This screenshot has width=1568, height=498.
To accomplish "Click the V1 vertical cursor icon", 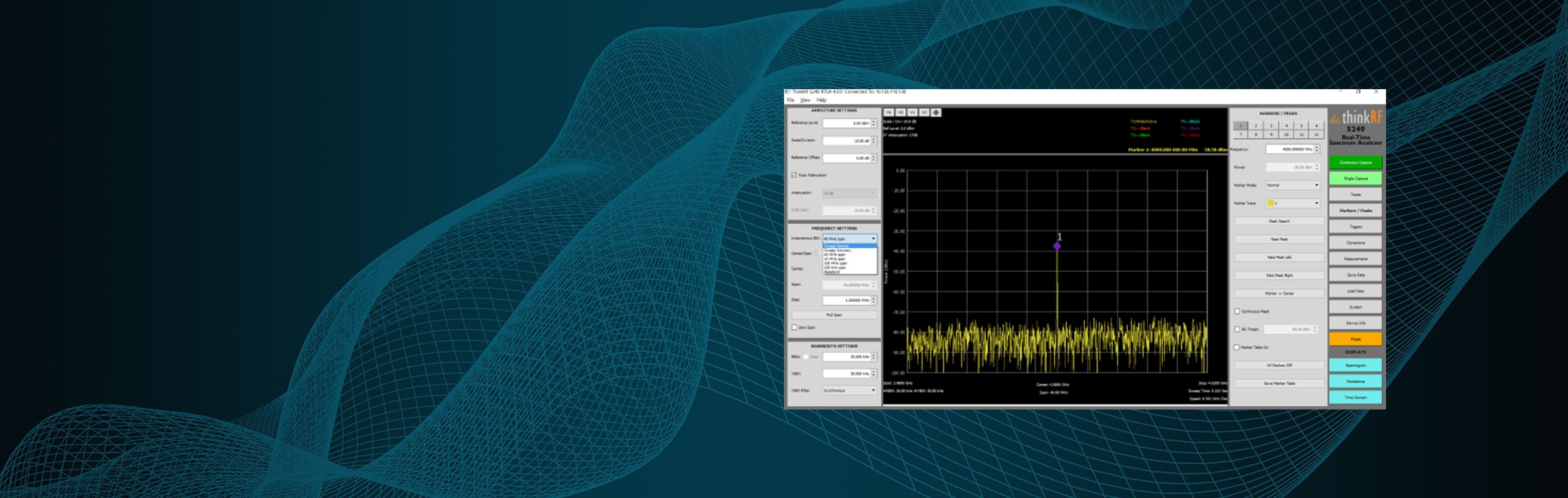I will pyautogui.click(x=913, y=113).
